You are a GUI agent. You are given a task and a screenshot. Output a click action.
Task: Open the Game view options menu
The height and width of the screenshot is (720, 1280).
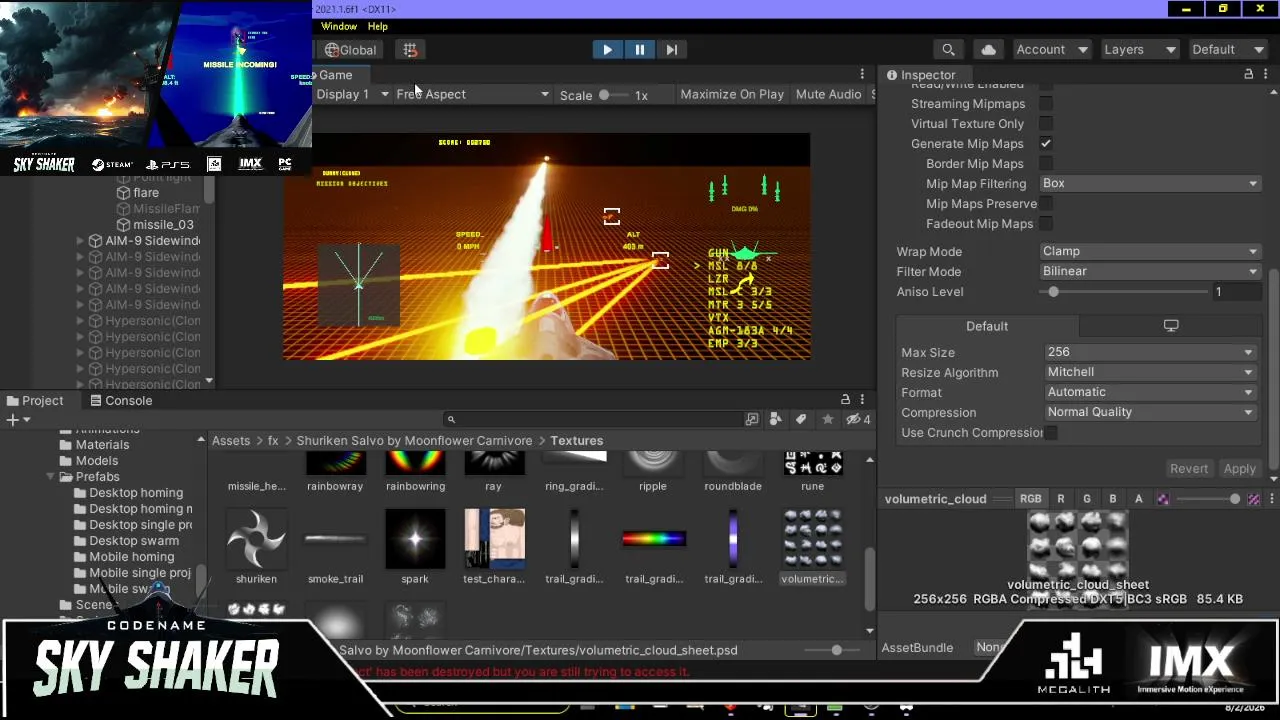(x=862, y=74)
